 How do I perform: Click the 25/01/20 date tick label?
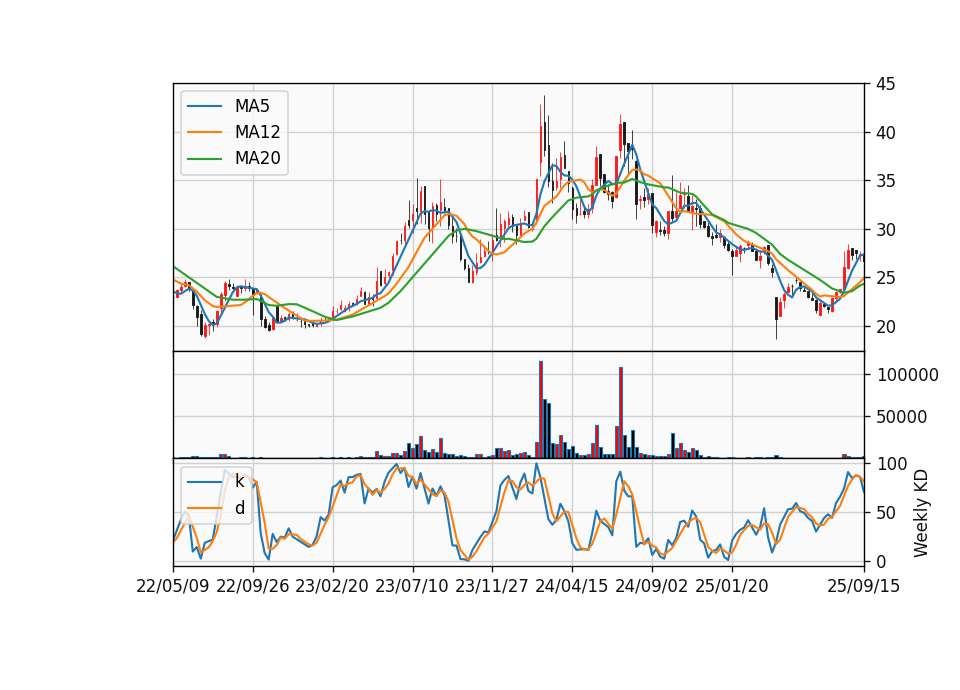coord(732,586)
